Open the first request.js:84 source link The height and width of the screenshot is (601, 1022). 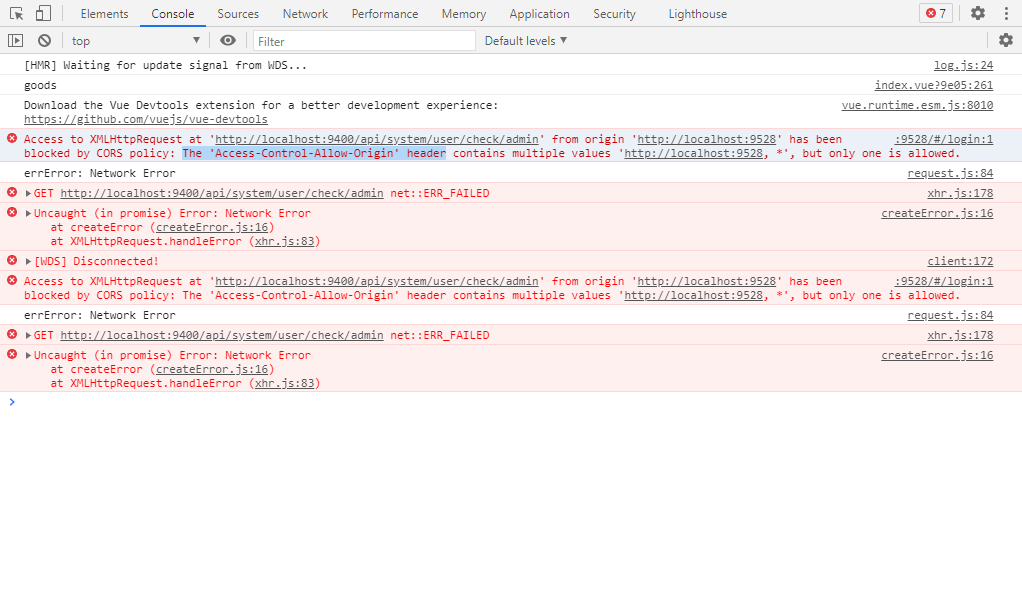(x=950, y=173)
